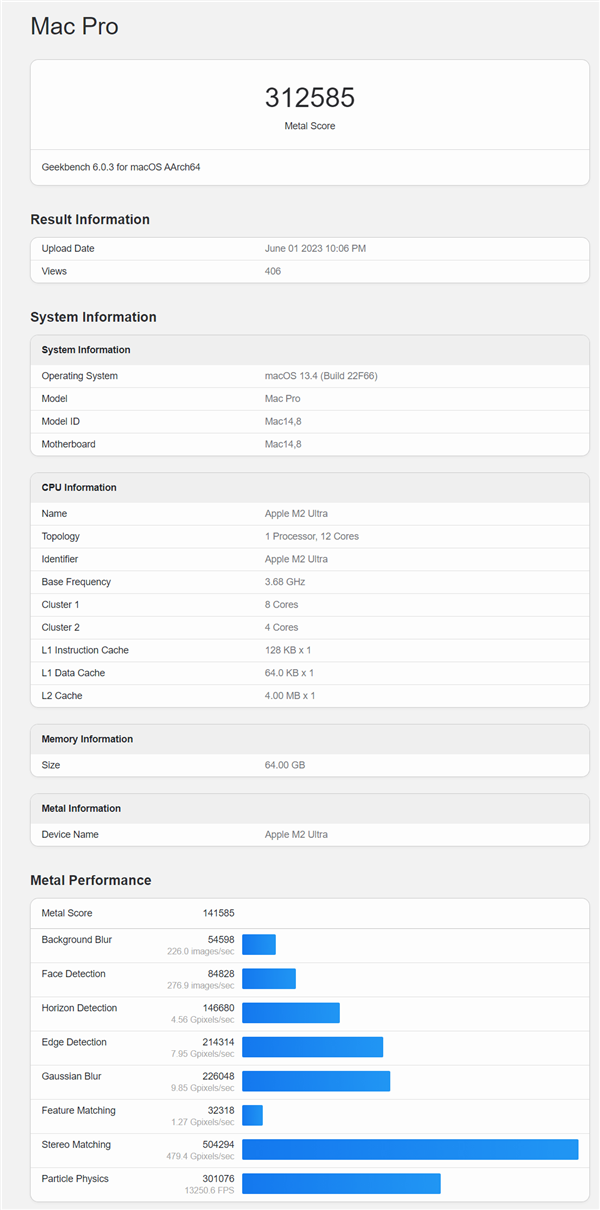Screen dimensions: 600x1210
Task: Click the CPU Information table header
Action: [79, 488]
